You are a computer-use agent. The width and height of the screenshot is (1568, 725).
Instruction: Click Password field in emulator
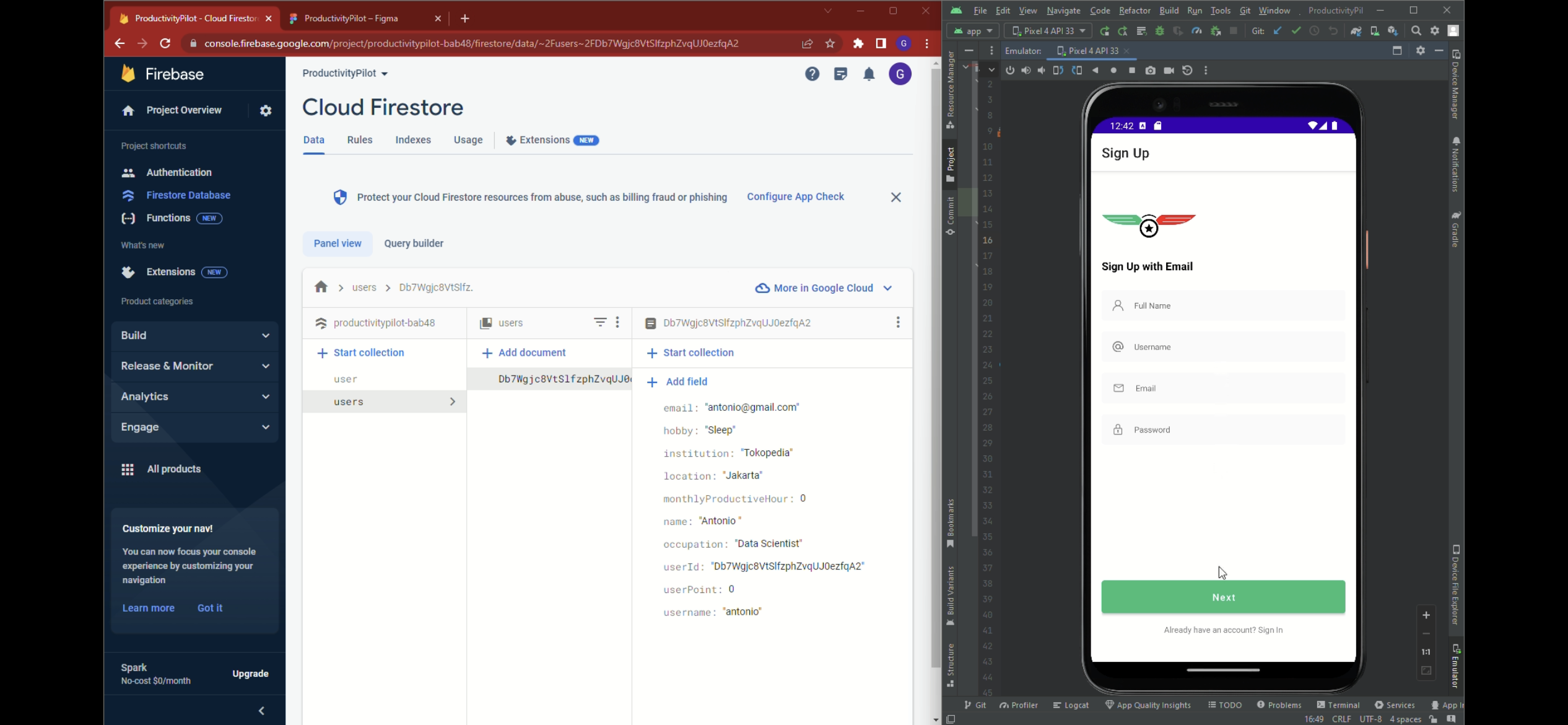click(x=1222, y=430)
